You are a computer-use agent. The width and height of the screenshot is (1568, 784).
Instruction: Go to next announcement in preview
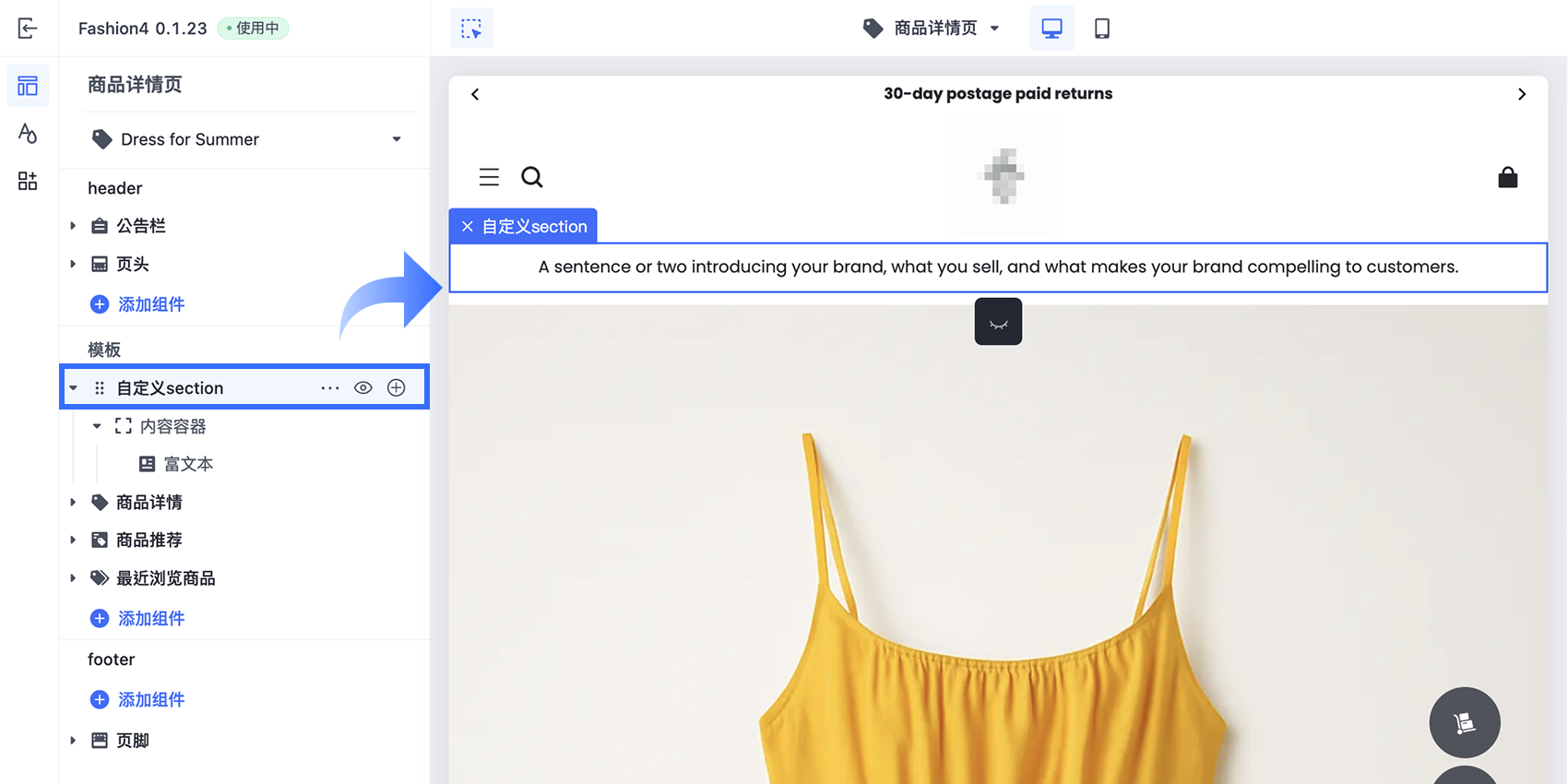pos(1522,94)
